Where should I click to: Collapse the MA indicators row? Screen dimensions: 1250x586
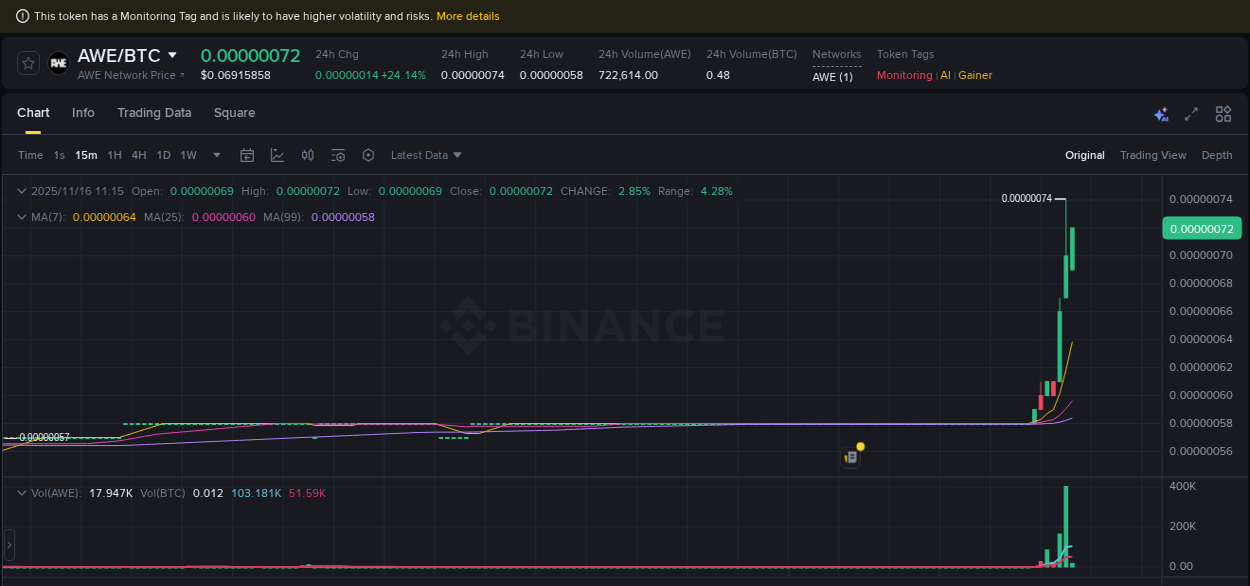[x=20, y=217]
